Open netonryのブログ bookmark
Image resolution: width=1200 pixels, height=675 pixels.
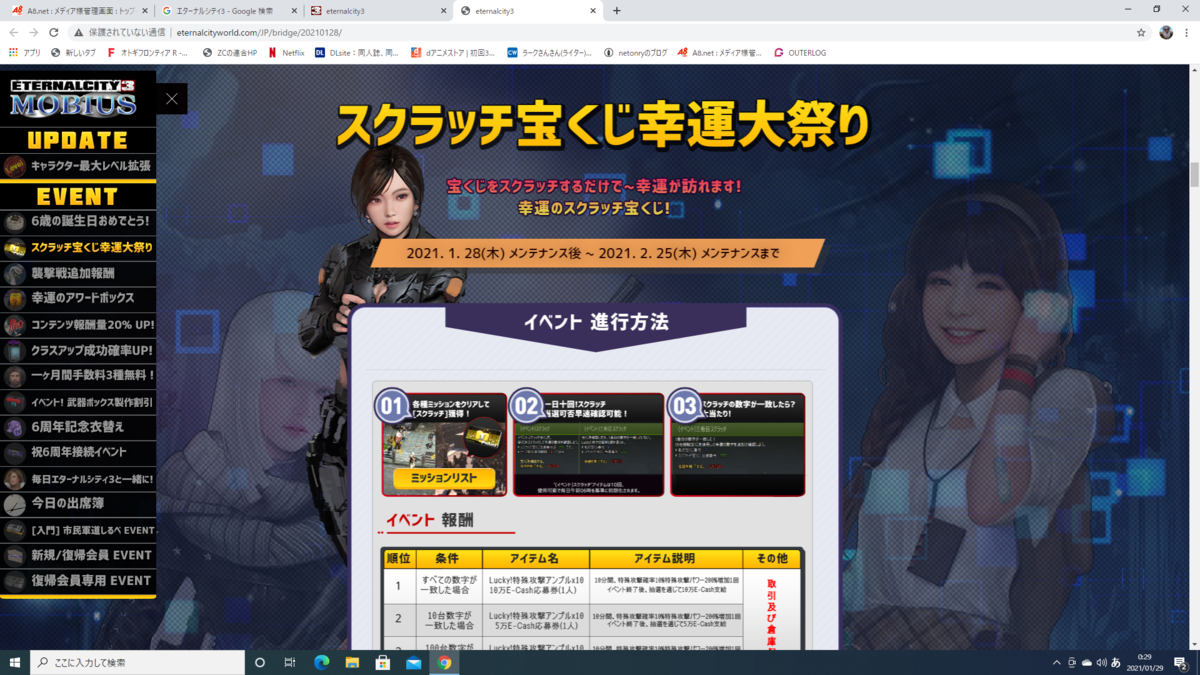636,52
